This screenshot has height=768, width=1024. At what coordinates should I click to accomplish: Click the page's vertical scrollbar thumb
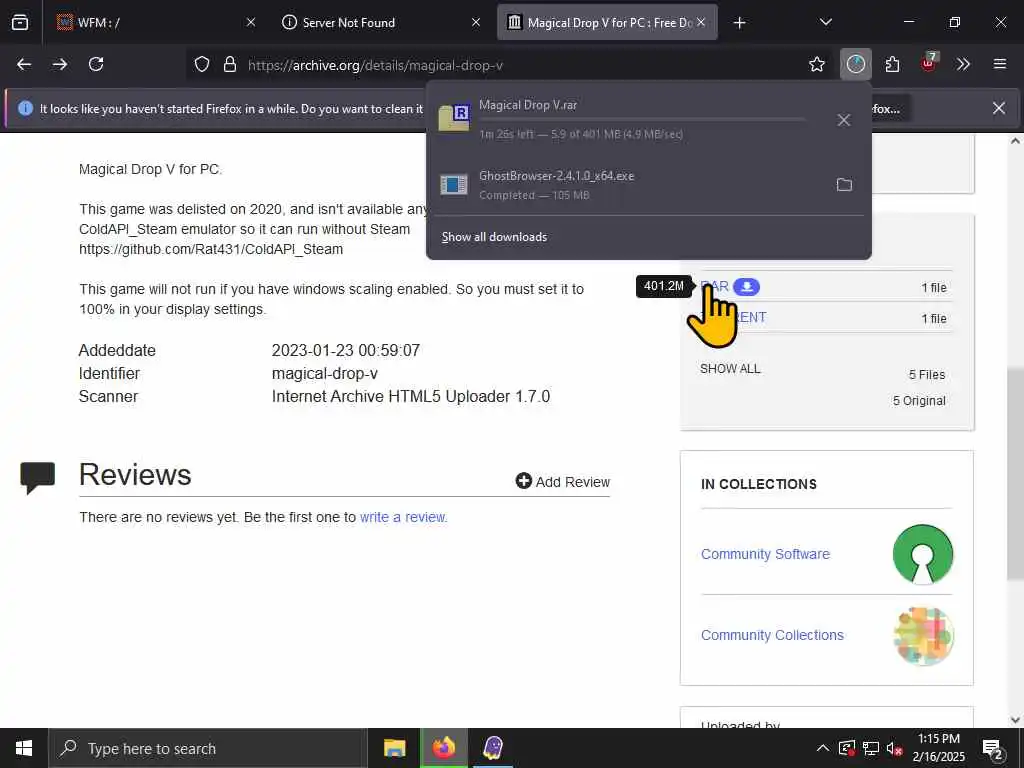tap(1015, 472)
